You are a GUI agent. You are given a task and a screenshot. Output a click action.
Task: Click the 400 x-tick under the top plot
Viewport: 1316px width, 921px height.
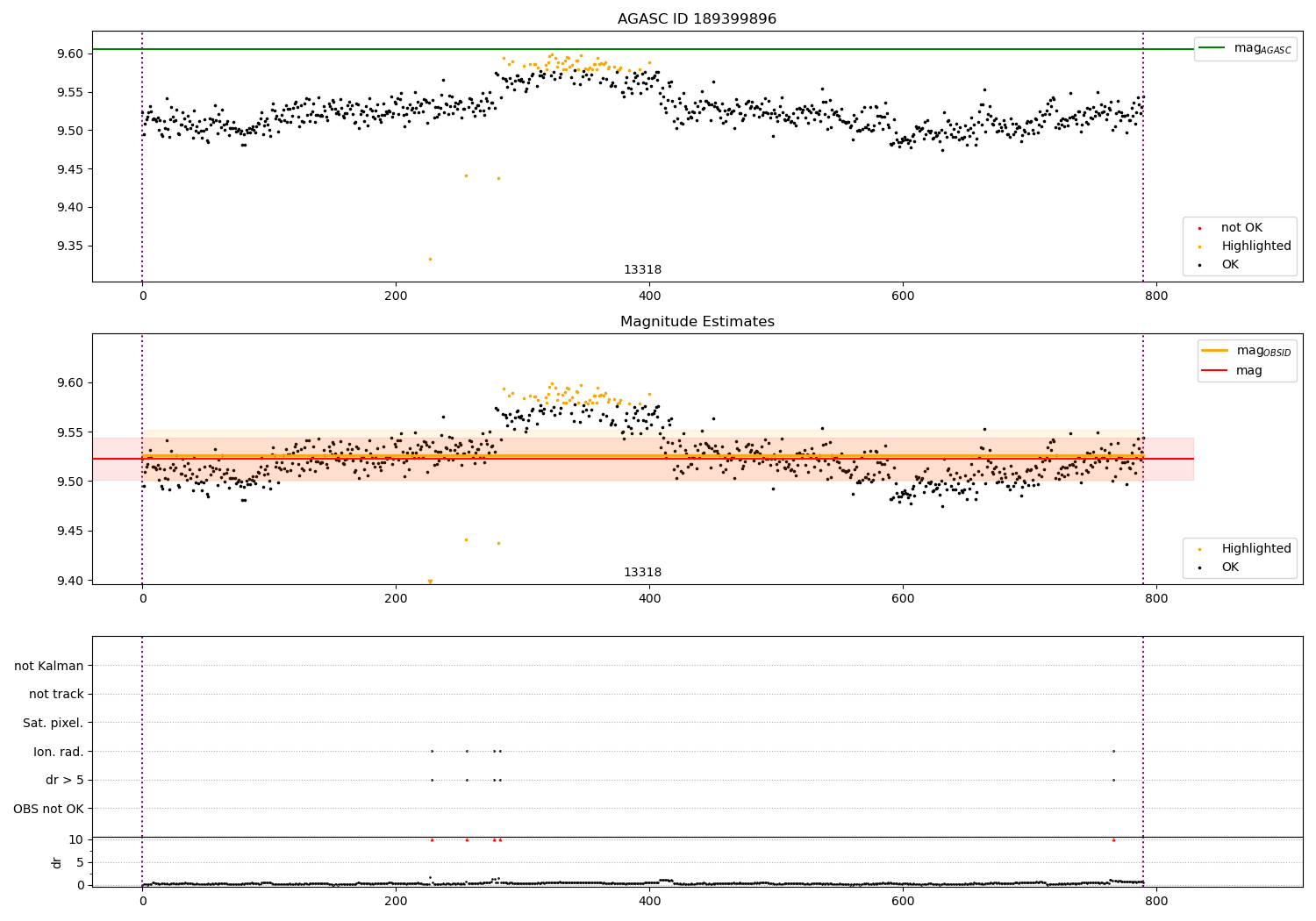click(649, 296)
